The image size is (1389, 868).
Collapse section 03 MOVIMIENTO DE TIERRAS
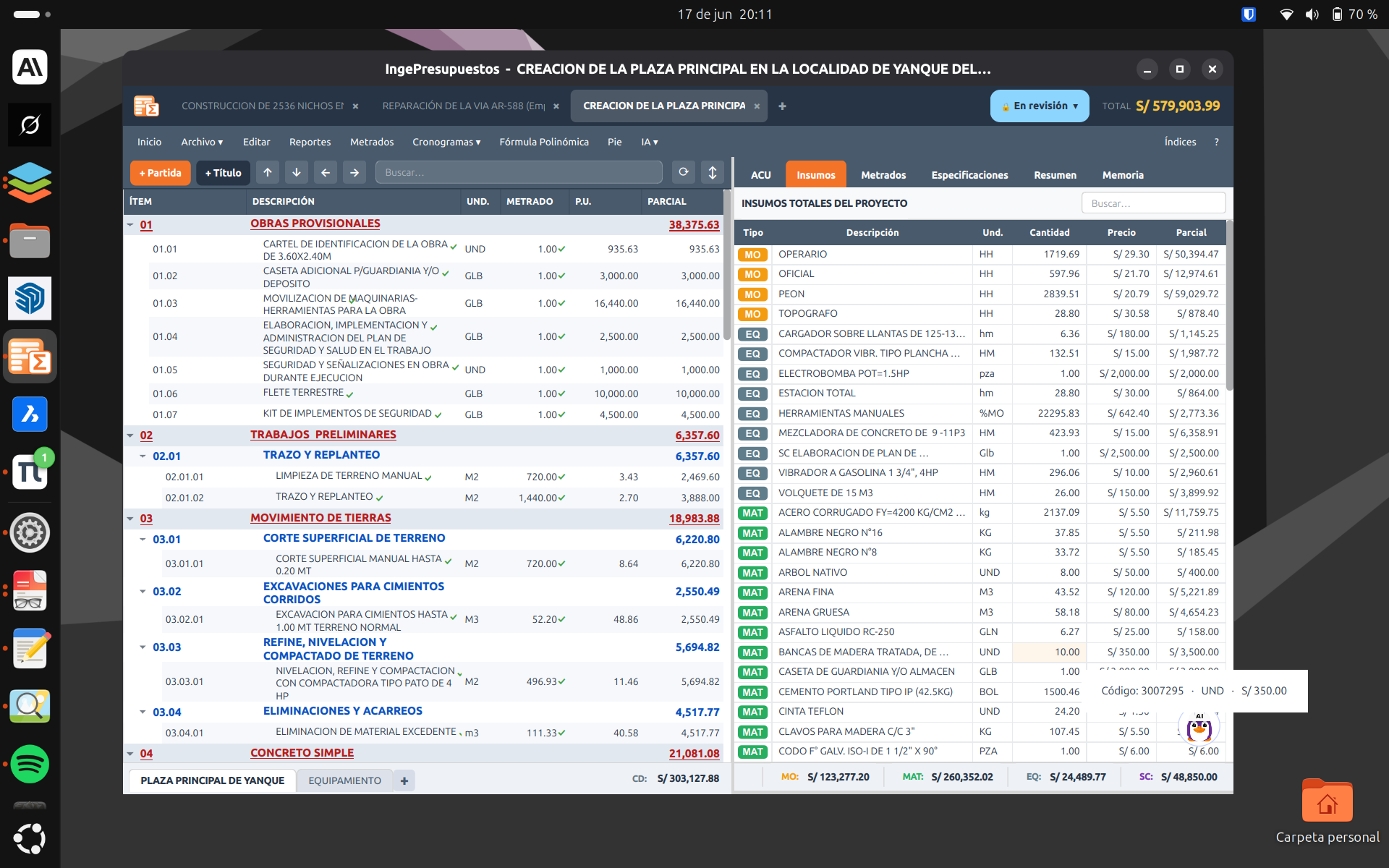130,519
